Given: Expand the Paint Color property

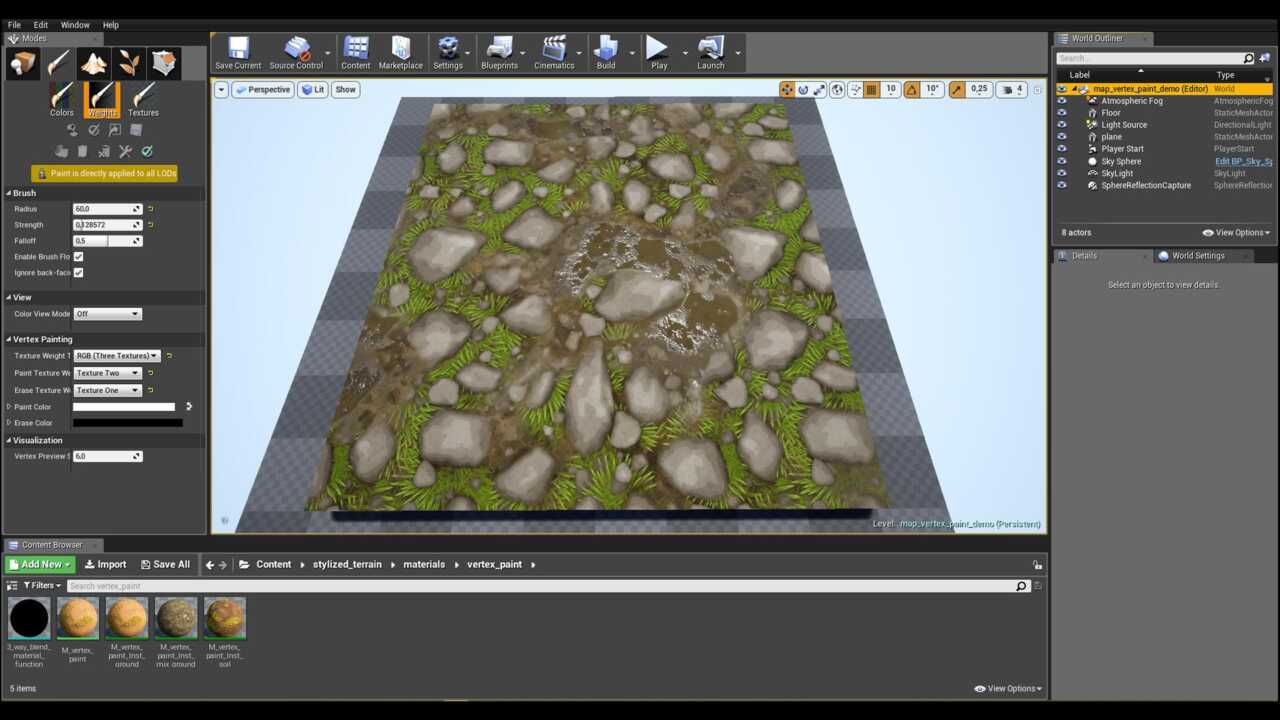Looking at the screenshot, I should point(9,407).
